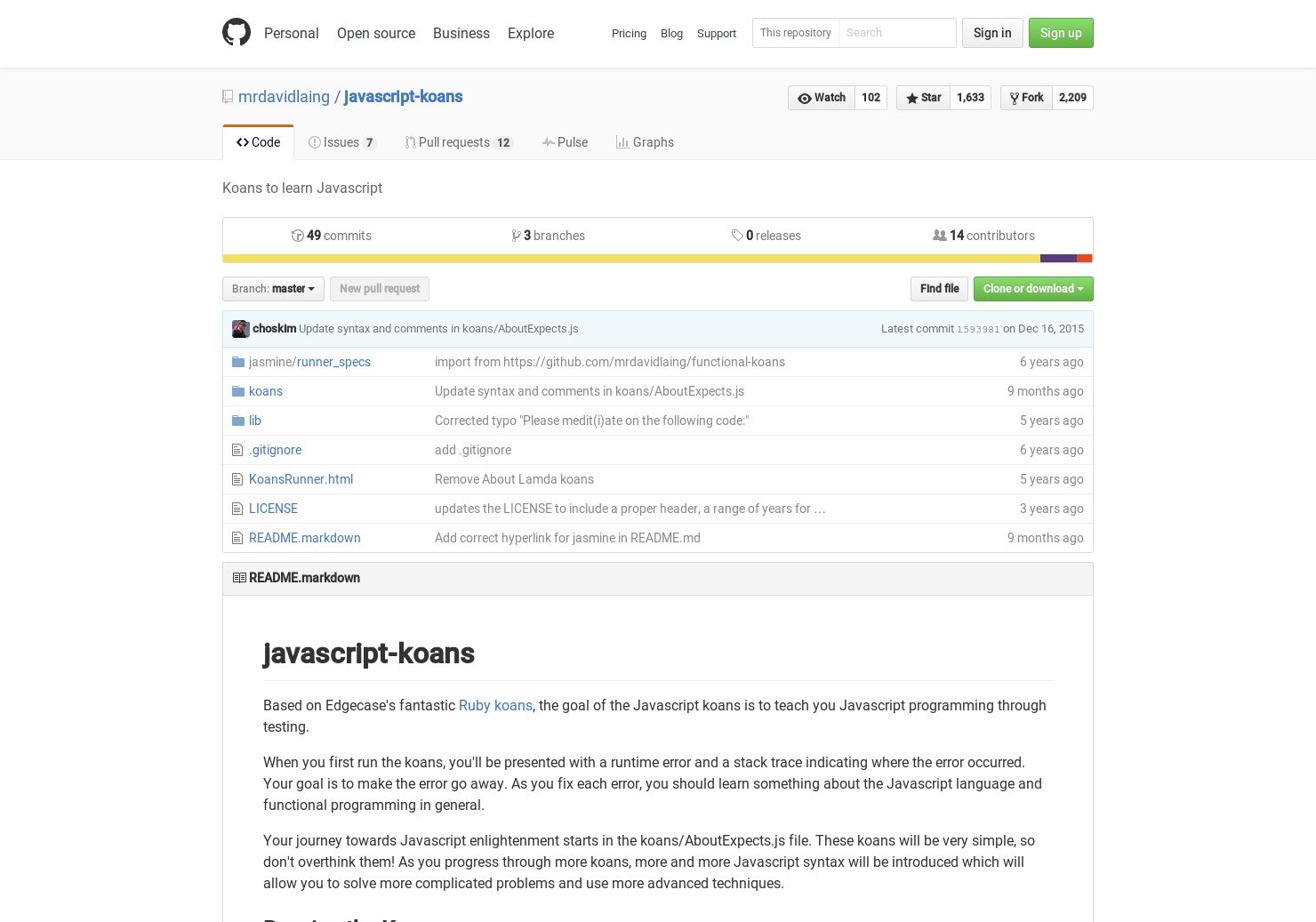Click the star icon beside Star count
Viewport: 1316px width, 922px height.
[911, 98]
